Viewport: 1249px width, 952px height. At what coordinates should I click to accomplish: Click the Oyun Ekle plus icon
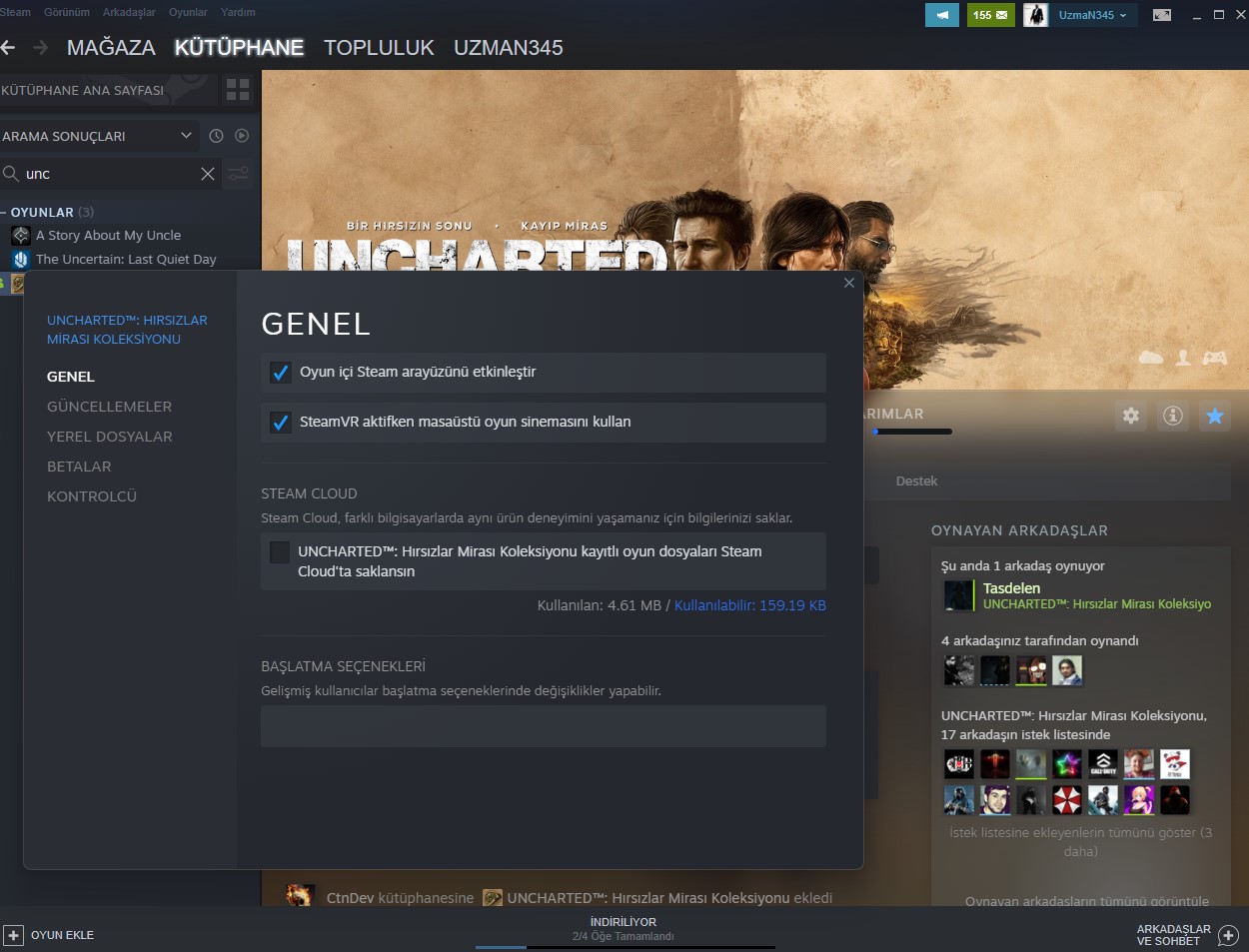[x=13, y=935]
